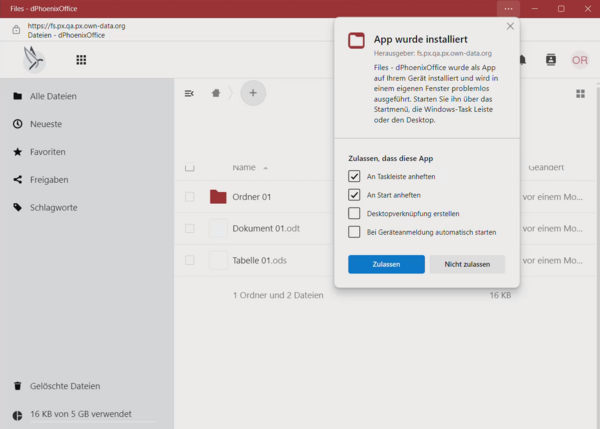Select the Dokument 01.odt row checkbox
The image size is (600, 429).
[189, 228]
